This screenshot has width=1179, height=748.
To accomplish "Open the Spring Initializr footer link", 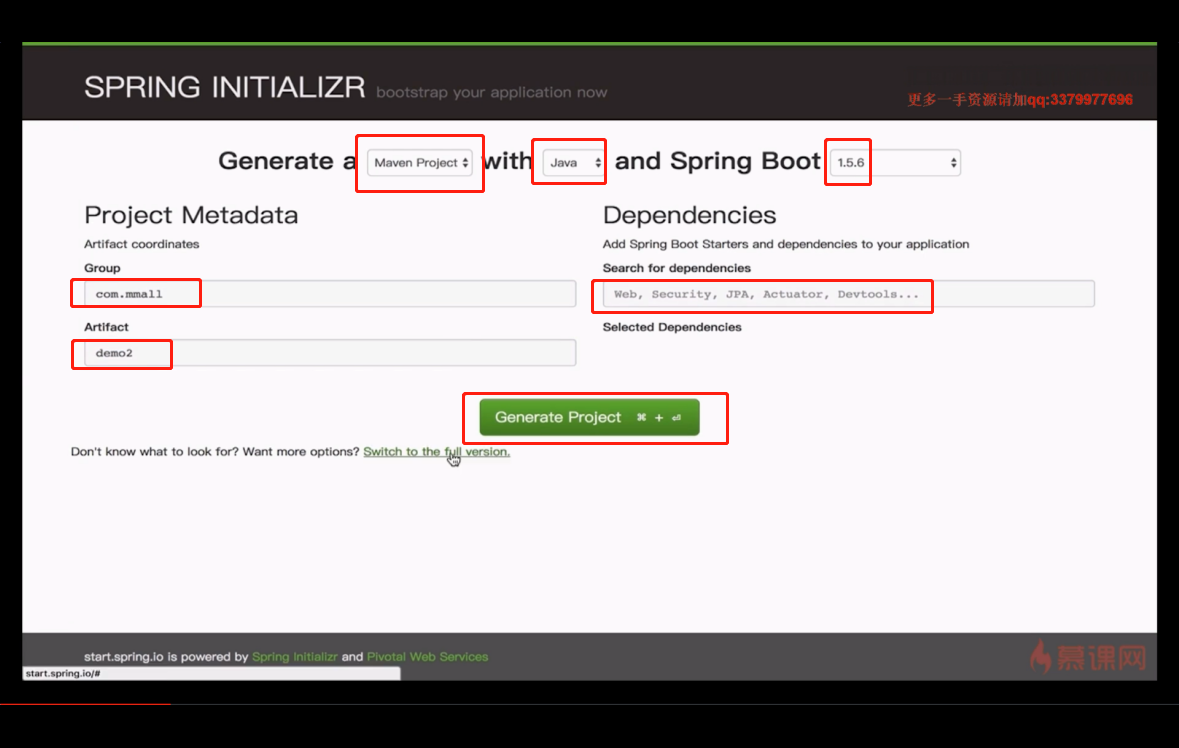I will pos(295,656).
